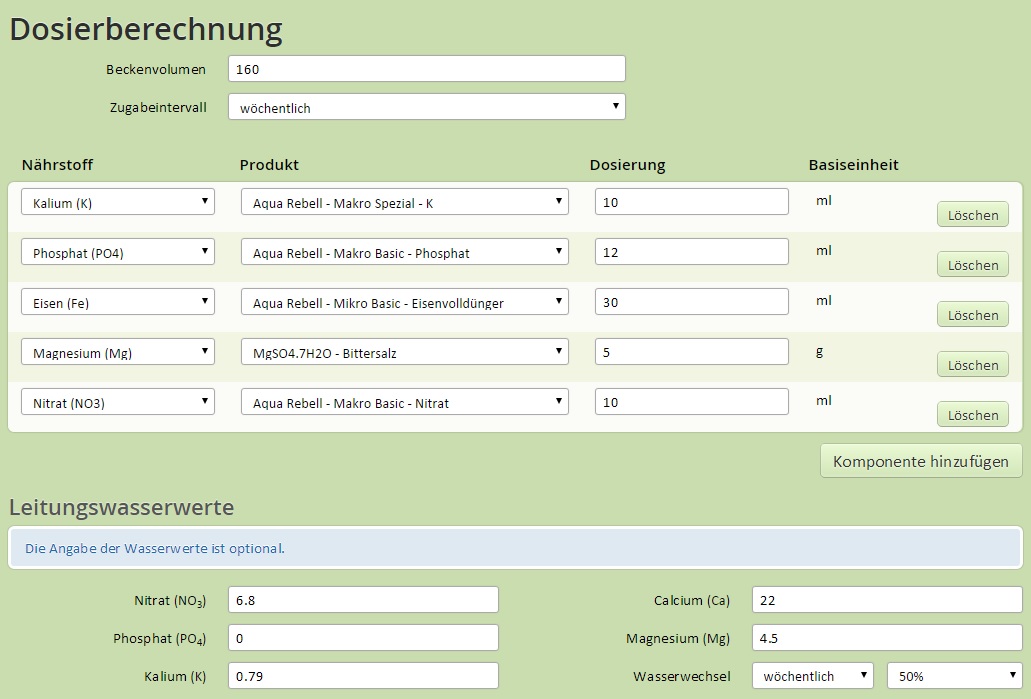This screenshot has width=1031, height=699.
Task: Open the Makro Spezial - K product dropdown
Action: pyautogui.click(x=404, y=202)
